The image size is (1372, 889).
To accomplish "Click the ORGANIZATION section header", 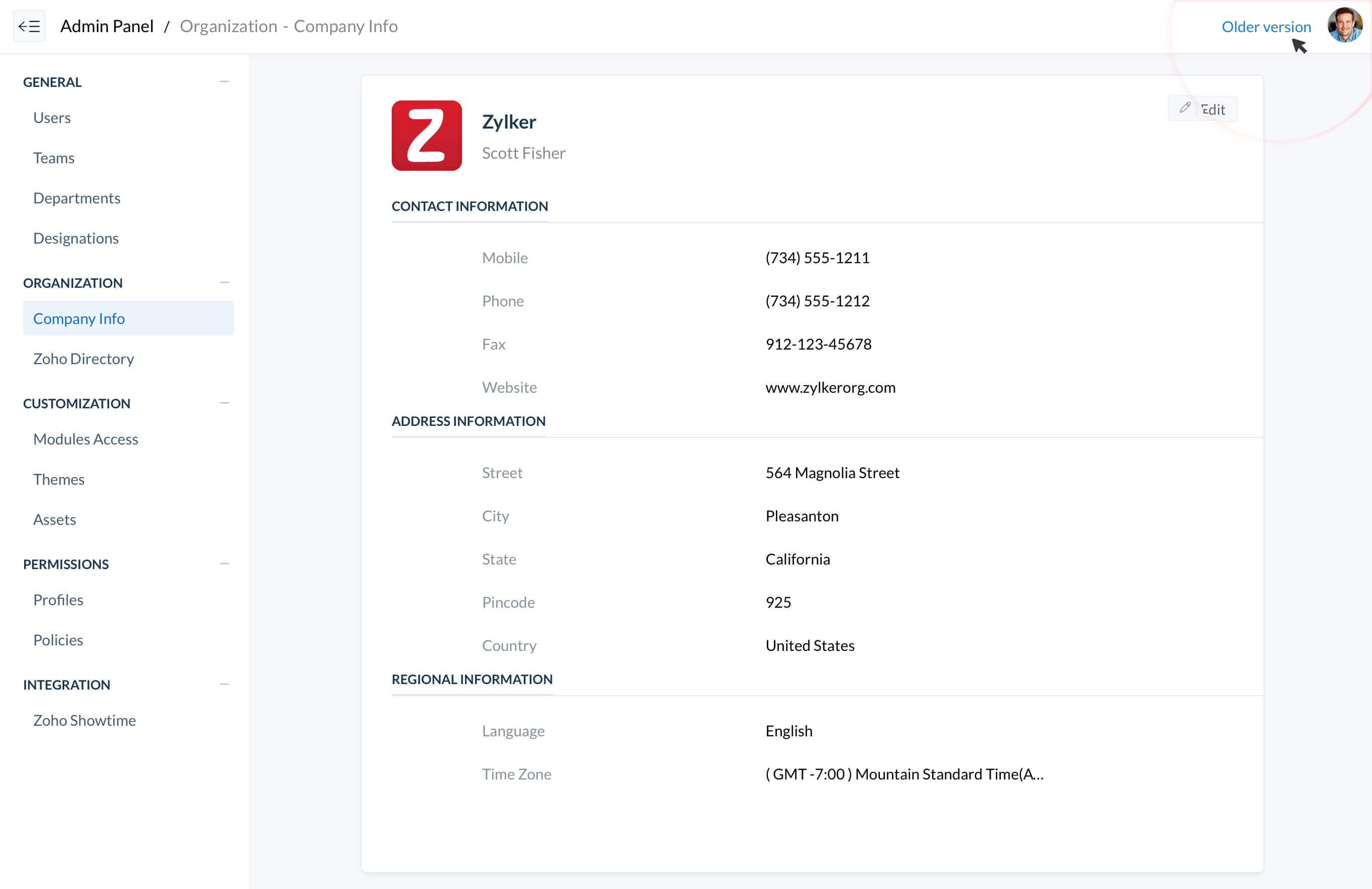I will [73, 282].
